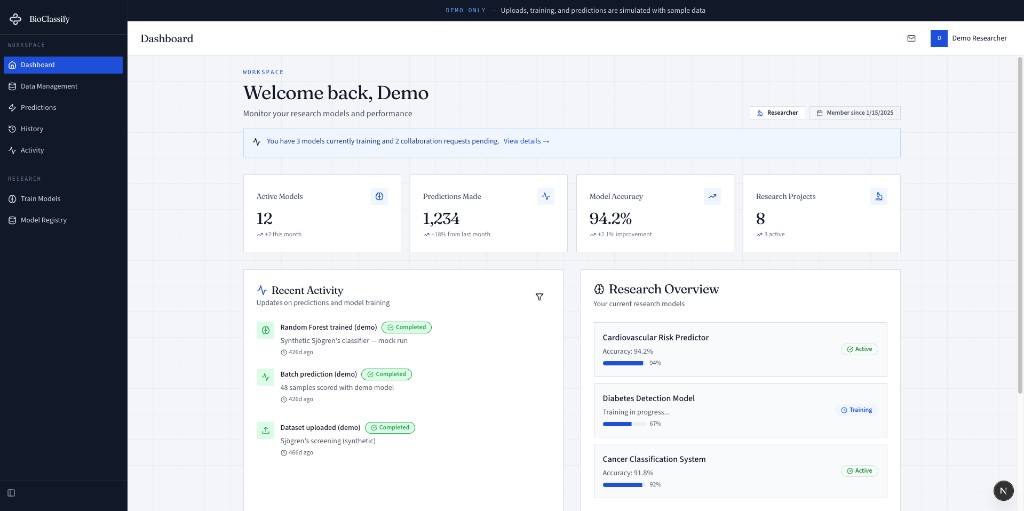This screenshot has width=1024, height=511.
Task: Click the Research Projects microscope icon
Action: [879, 196]
